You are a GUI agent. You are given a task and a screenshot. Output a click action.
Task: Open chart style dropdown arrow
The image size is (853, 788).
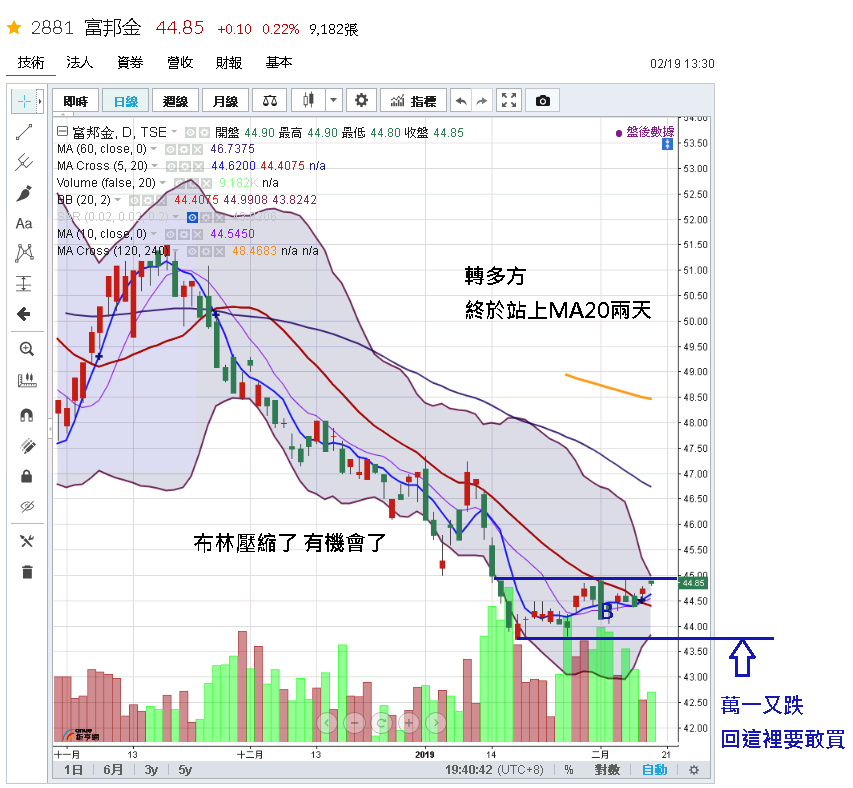coord(333,101)
